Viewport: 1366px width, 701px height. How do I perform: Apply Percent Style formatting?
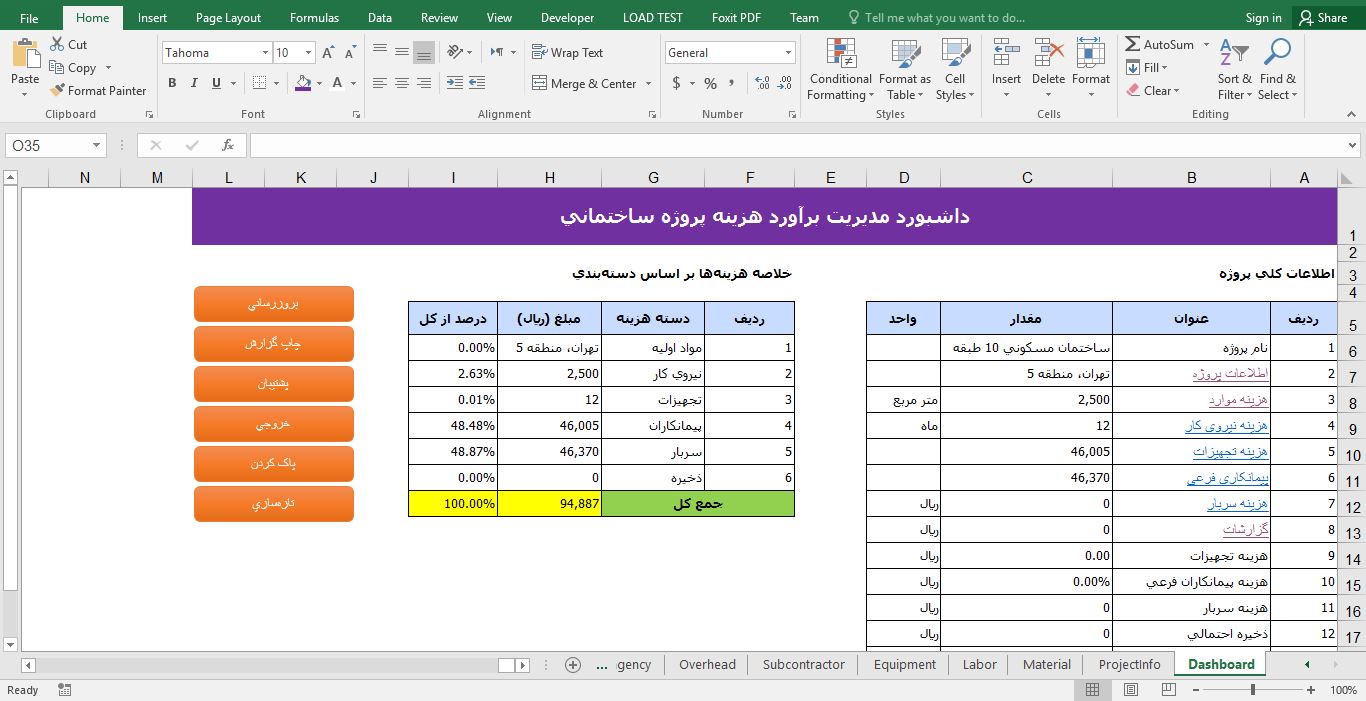tap(710, 84)
